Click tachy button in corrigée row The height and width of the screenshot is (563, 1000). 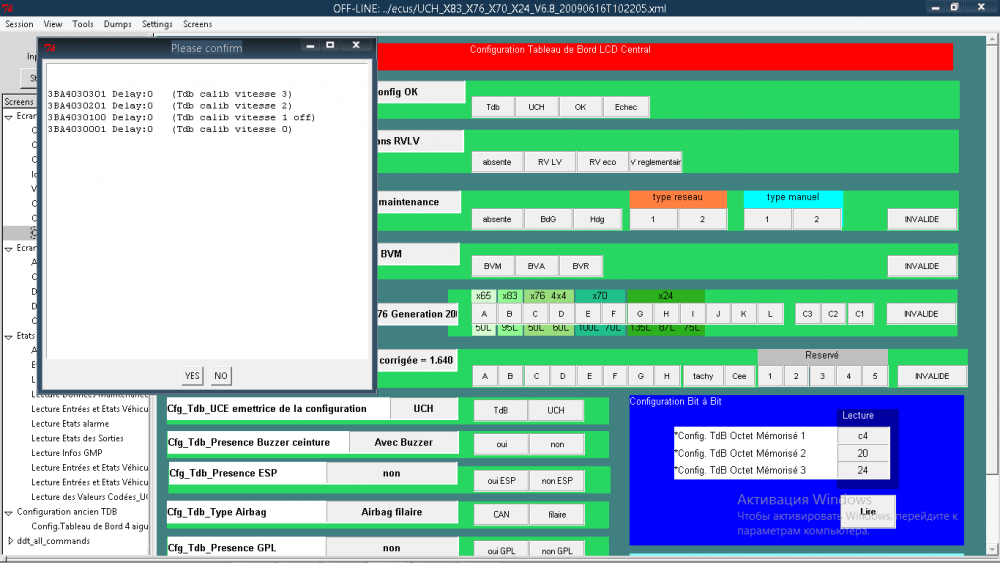click(x=703, y=376)
